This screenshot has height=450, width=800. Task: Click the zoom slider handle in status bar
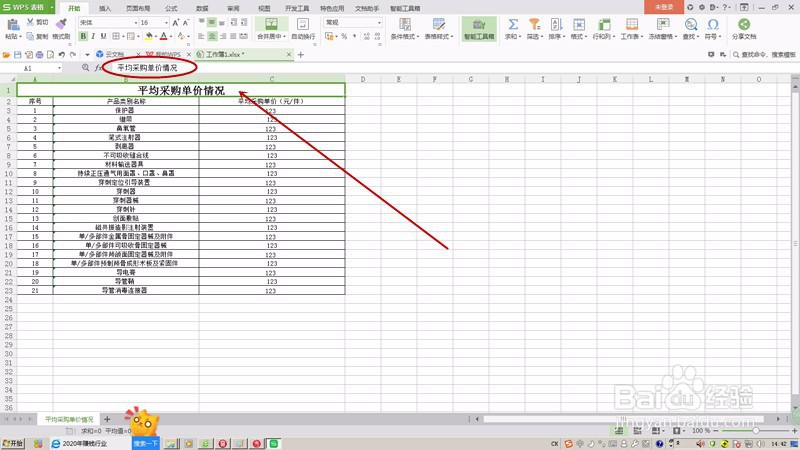point(756,431)
